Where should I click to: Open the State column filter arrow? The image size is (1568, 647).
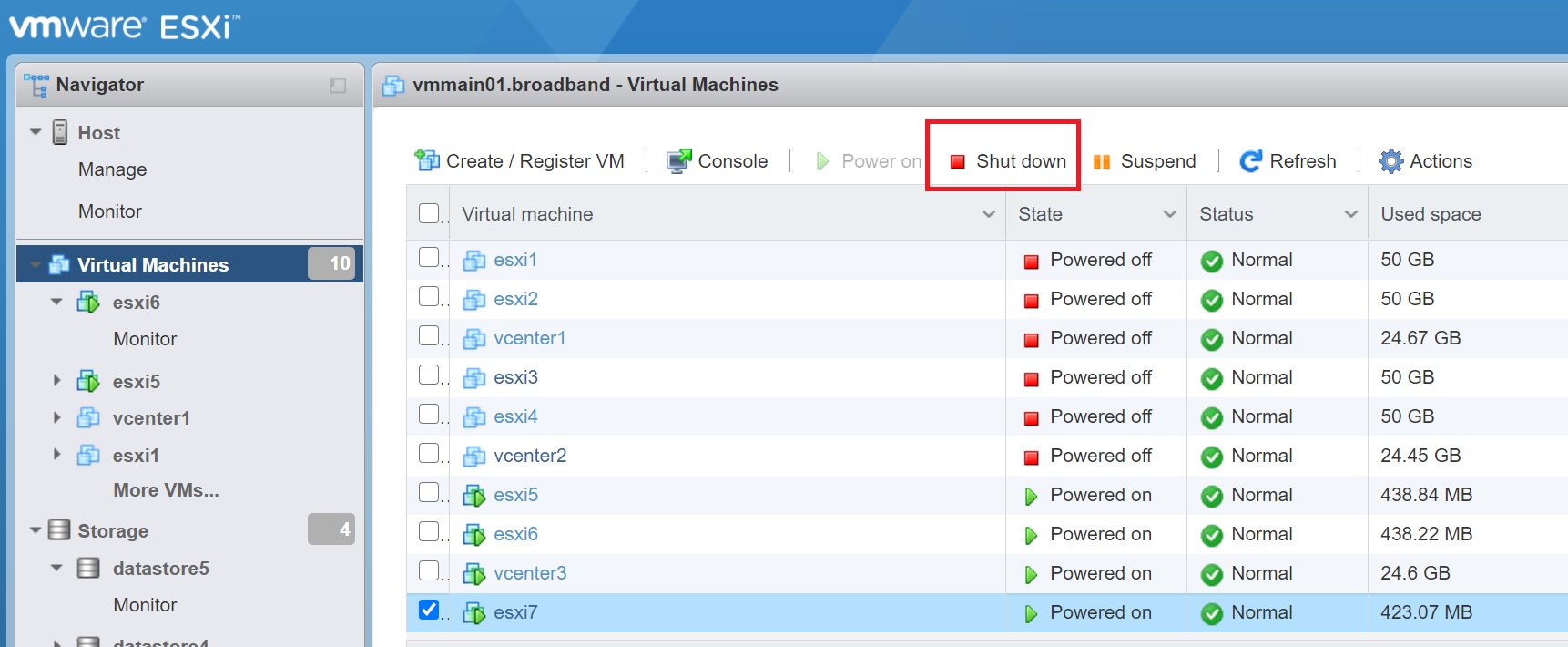pyautogui.click(x=1169, y=214)
